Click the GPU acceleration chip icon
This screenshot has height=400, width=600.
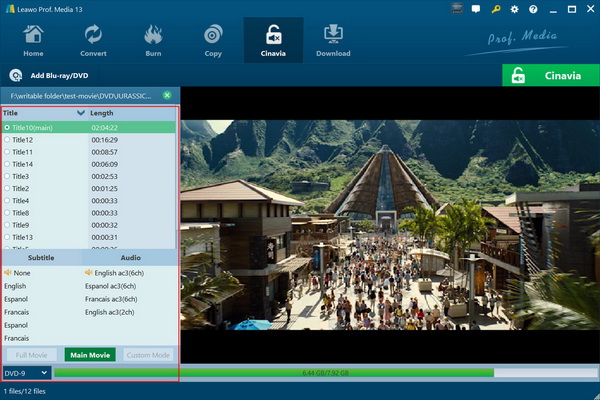(x=457, y=9)
